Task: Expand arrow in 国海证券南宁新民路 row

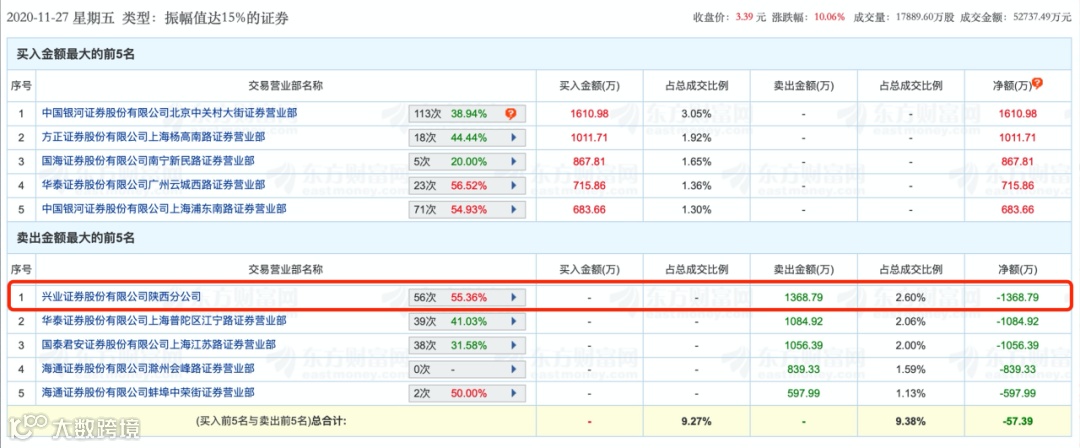Action: point(513,161)
